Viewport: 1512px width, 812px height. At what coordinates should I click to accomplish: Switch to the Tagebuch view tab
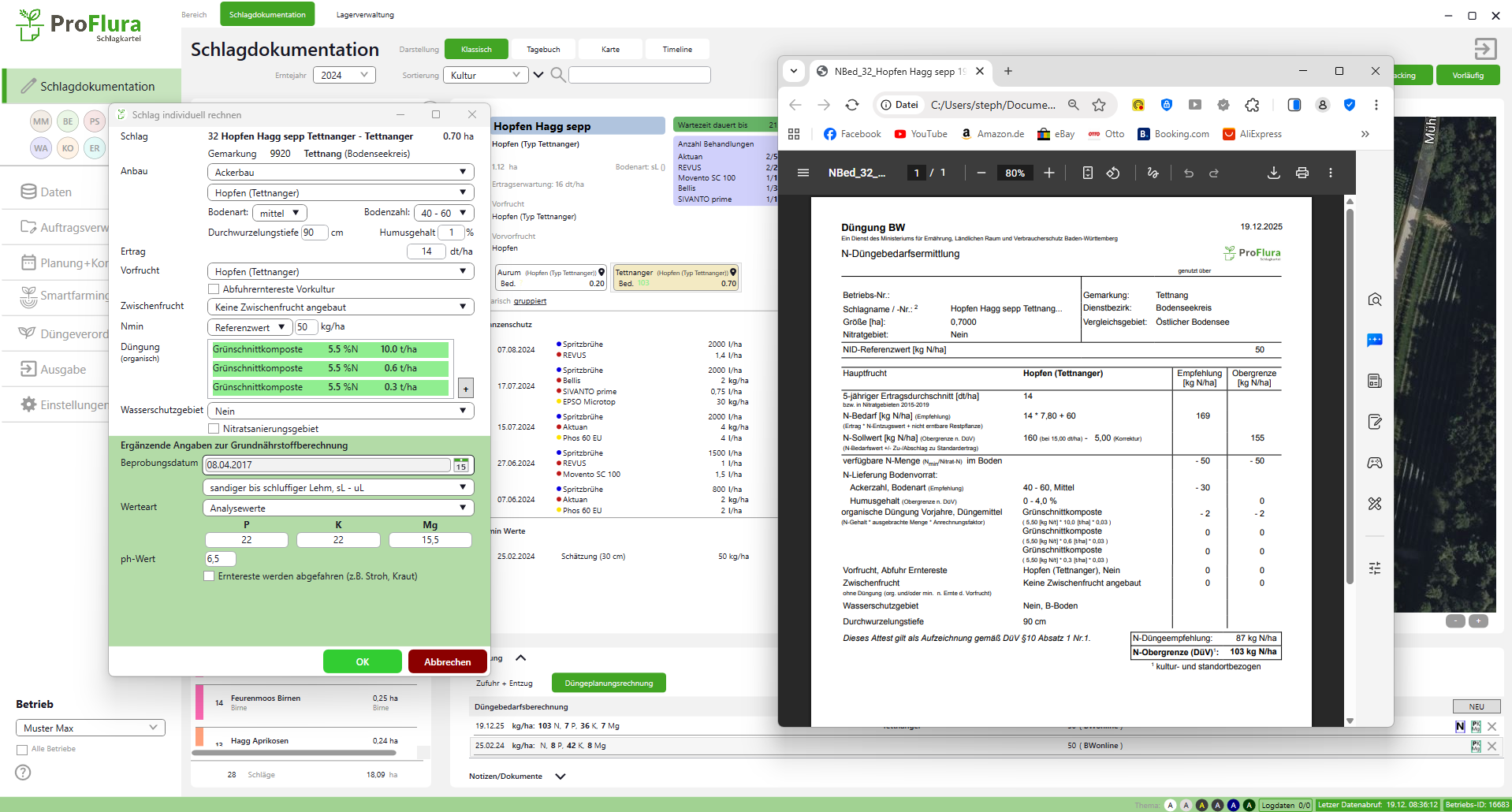coord(543,49)
